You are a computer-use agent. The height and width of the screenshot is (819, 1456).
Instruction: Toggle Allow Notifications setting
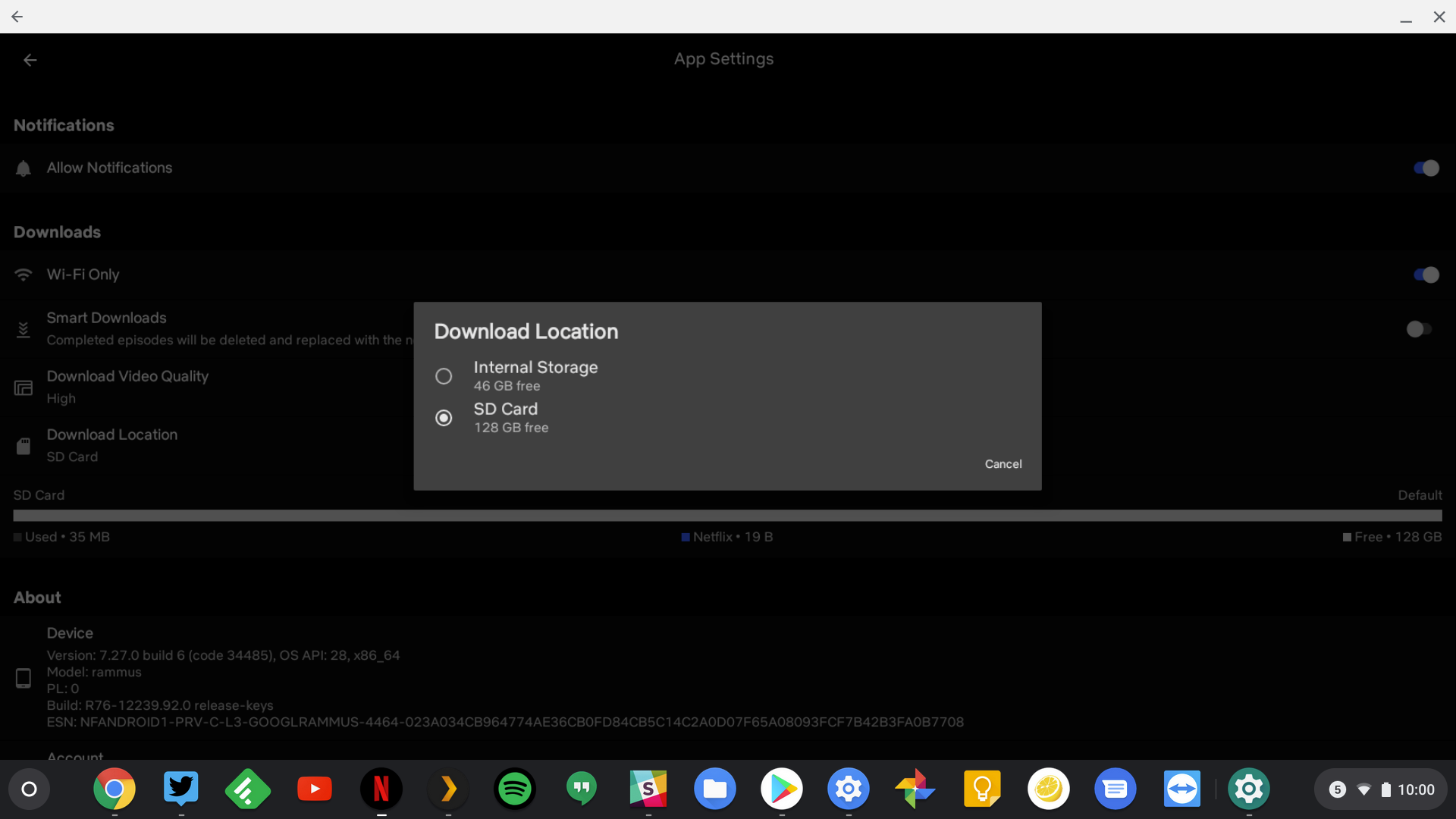(1425, 167)
